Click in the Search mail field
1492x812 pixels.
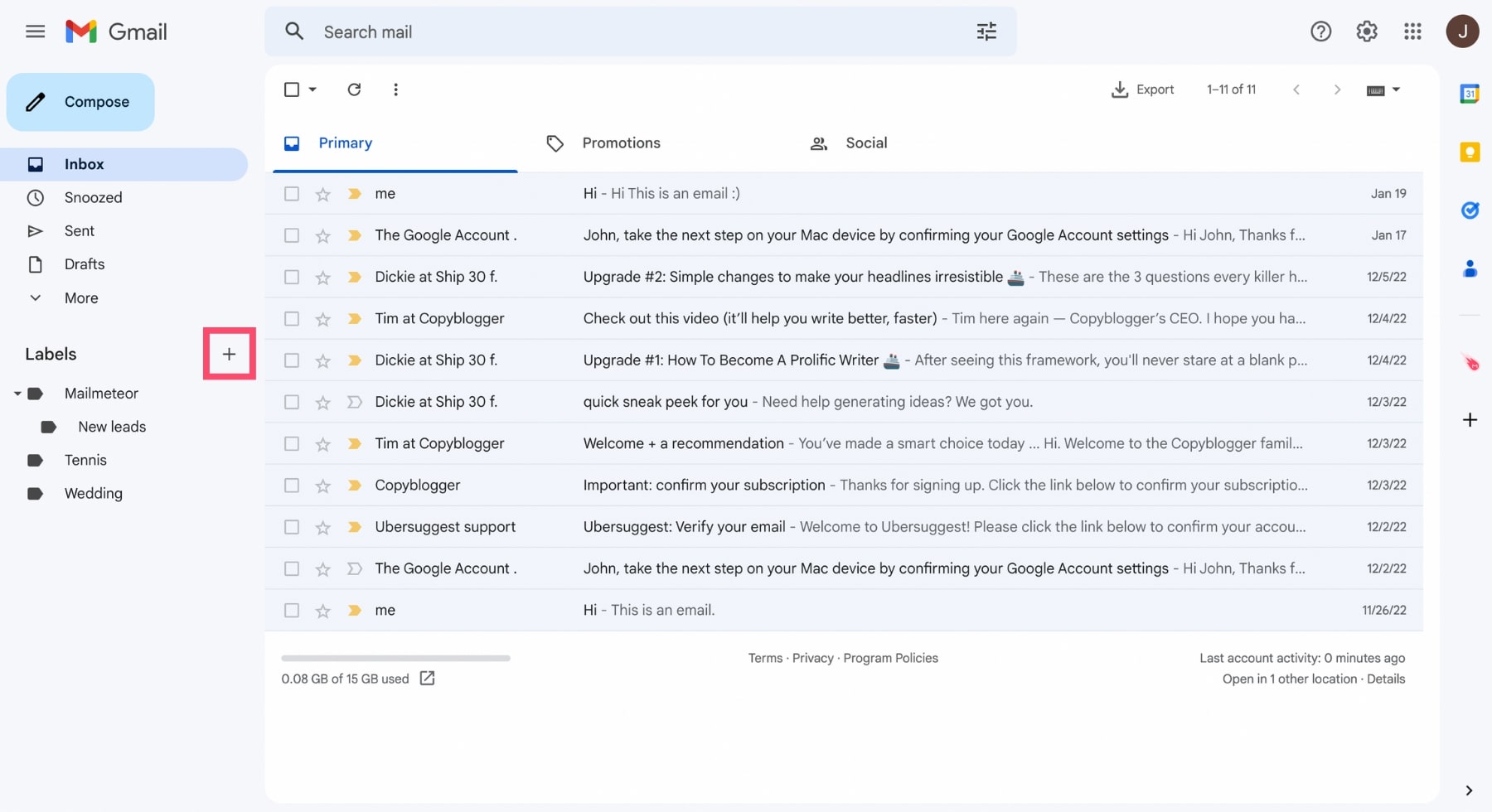click(641, 31)
